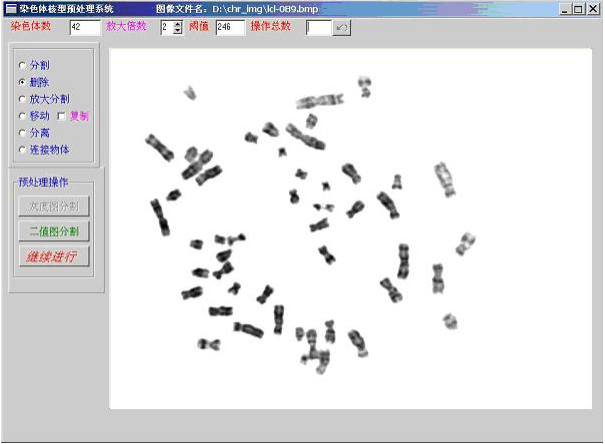Choose the 分离 radio option
The height and width of the screenshot is (444, 605).
[x=22, y=132]
